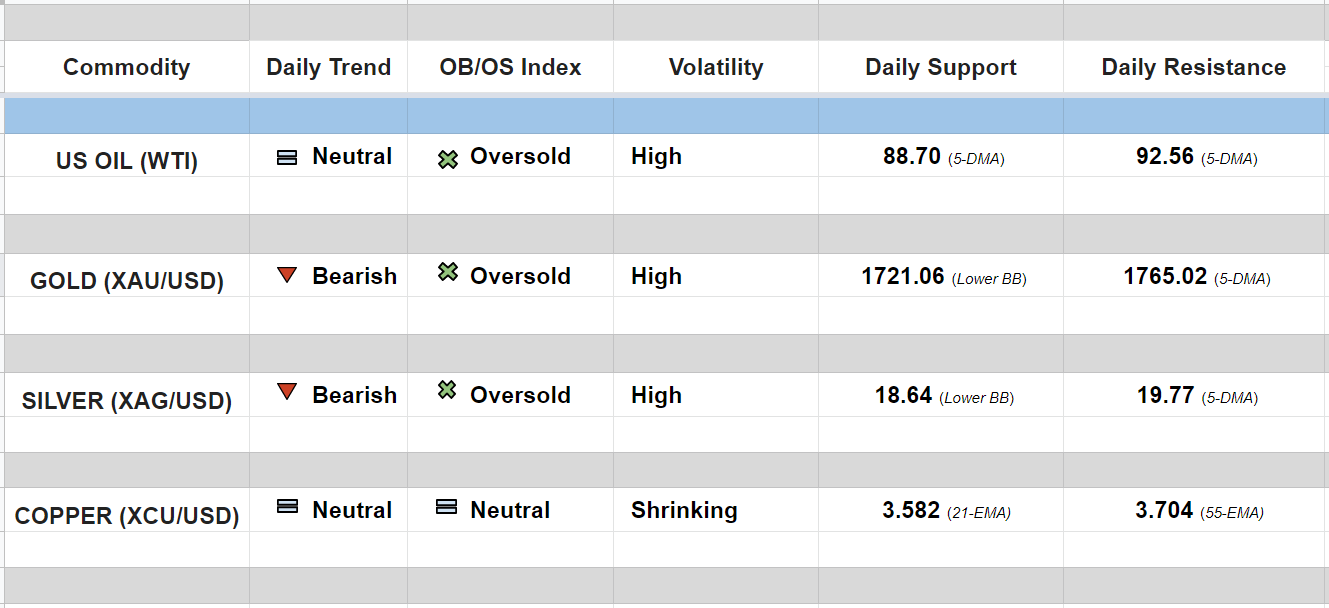Select the OB/OS Index header cell
This screenshot has width=1329, height=608.
(510, 67)
